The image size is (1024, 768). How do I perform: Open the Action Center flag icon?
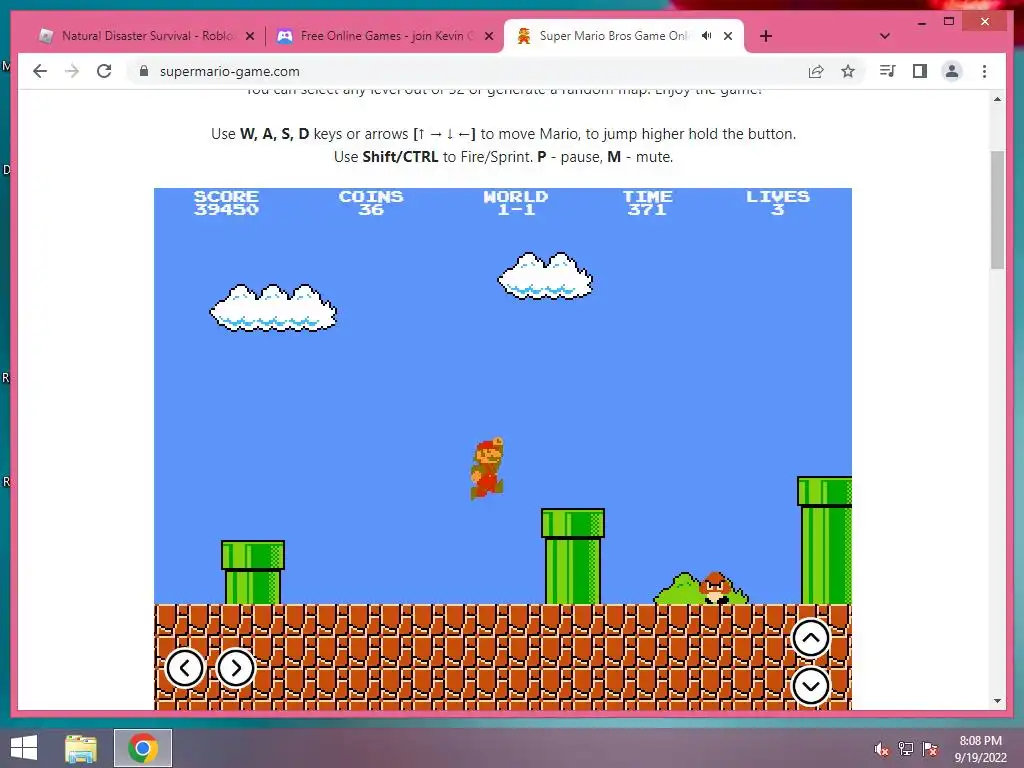[930, 749]
